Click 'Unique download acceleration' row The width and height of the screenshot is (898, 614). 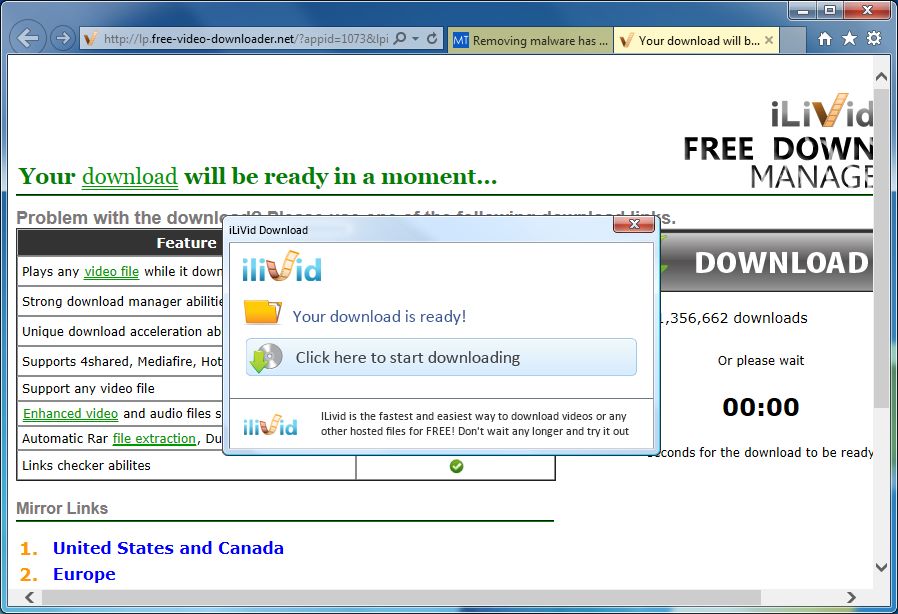(x=120, y=332)
